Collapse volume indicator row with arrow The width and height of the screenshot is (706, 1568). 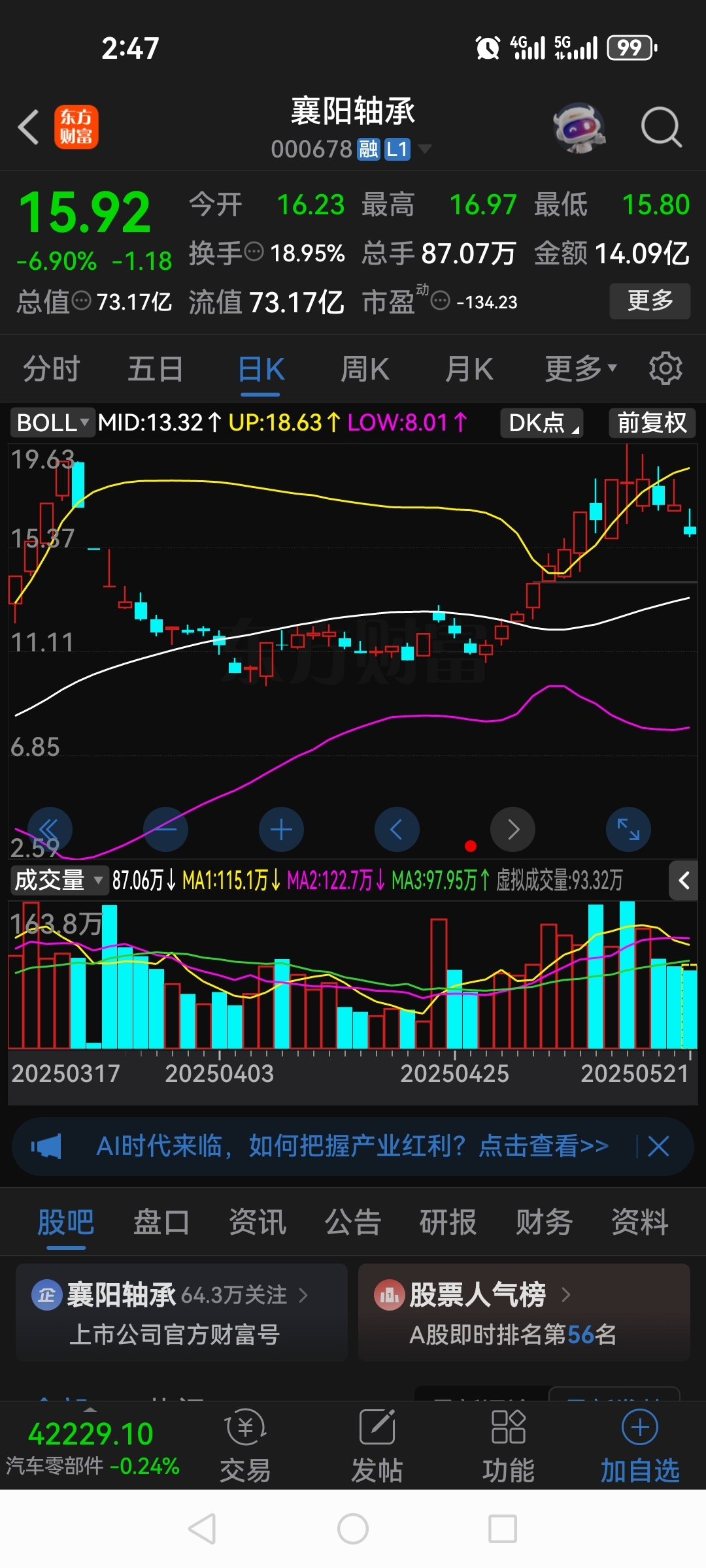684,880
